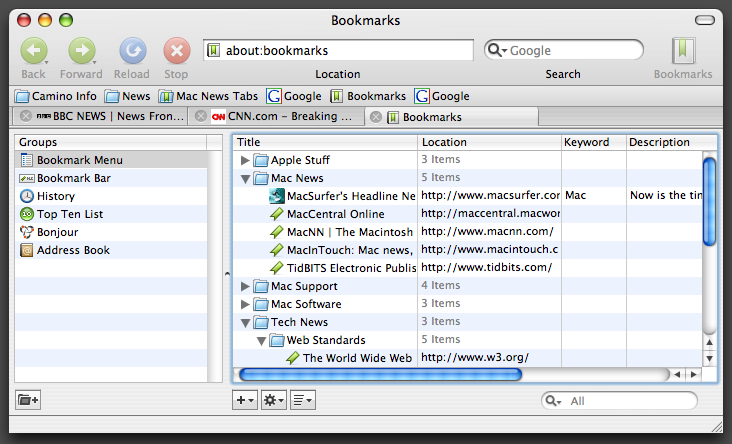732x444 pixels.
Task: Sort by Keyword column header
Action: coord(593,142)
